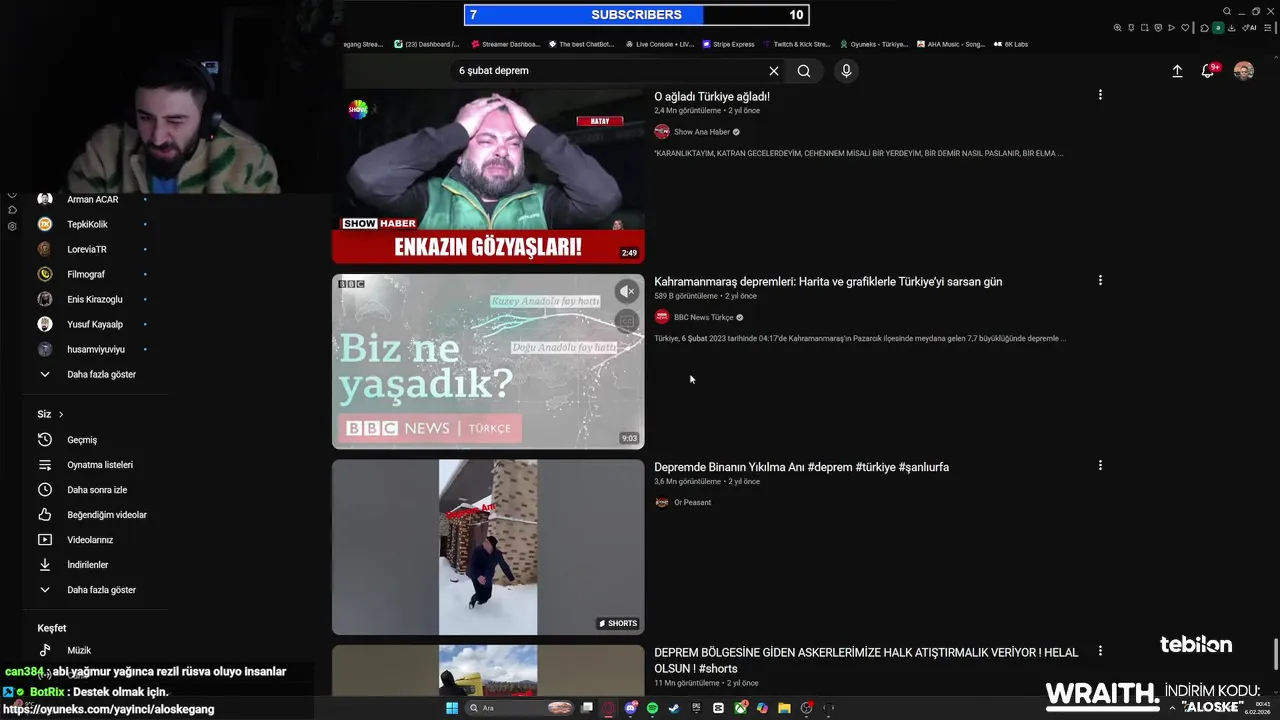The height and width of the screenshot is (720, 1280).
Task: Unmute the BBC News preview thumbnail
Action: point(627,291)
